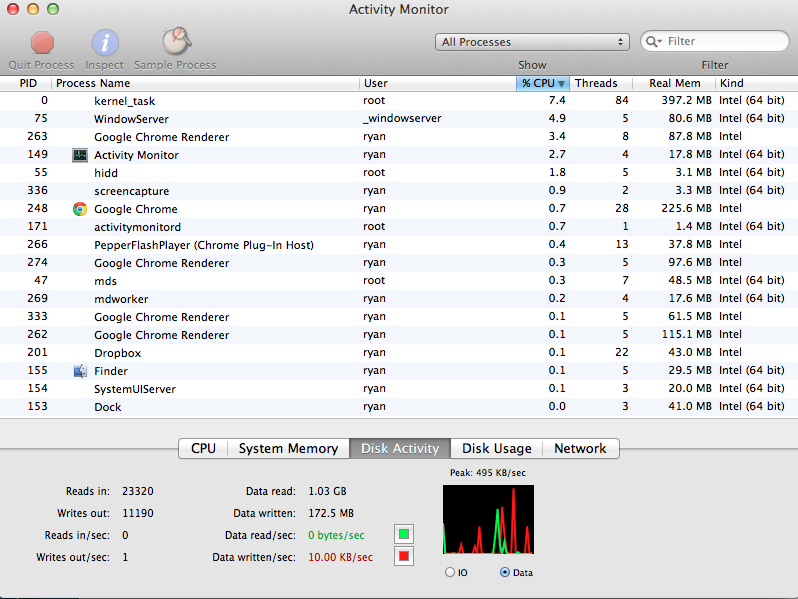Viewport: 798px width, 599px height.
Task: Click the 172.5 MB data written value
Action: [x=331, y=513]
